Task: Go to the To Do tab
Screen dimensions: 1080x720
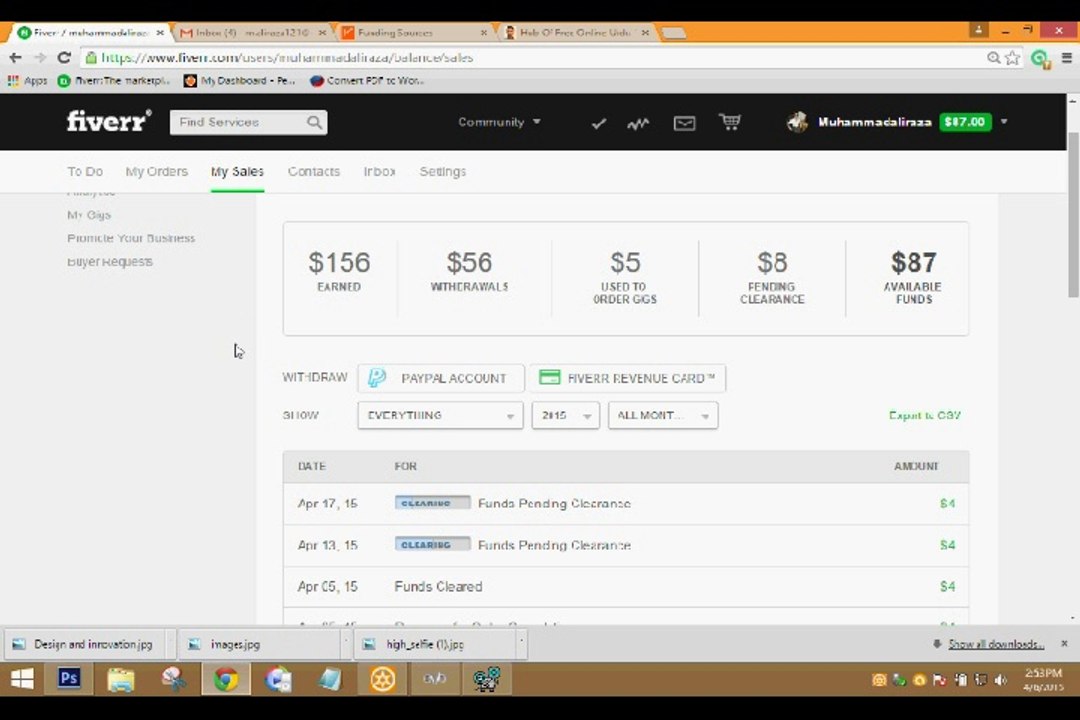Action: [x=85, y=172]
